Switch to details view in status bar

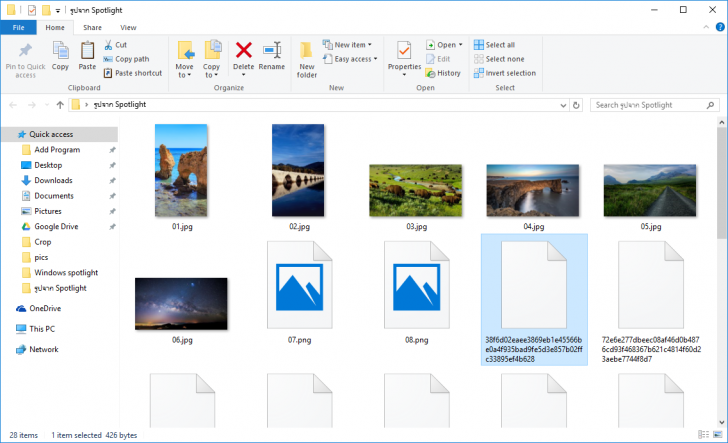(x=703, y=435)
